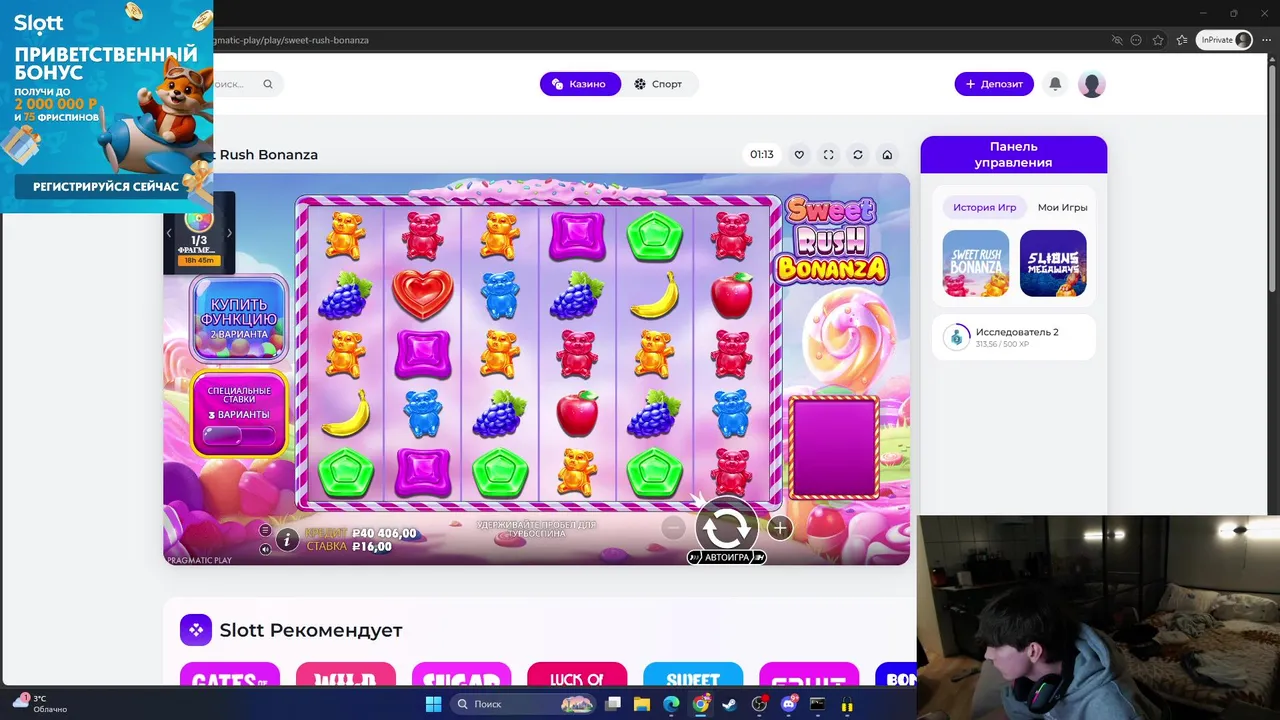Screen dimensions: 1280x720
Task: Click the browser address bar URL
Action: [x=291, y=40]
